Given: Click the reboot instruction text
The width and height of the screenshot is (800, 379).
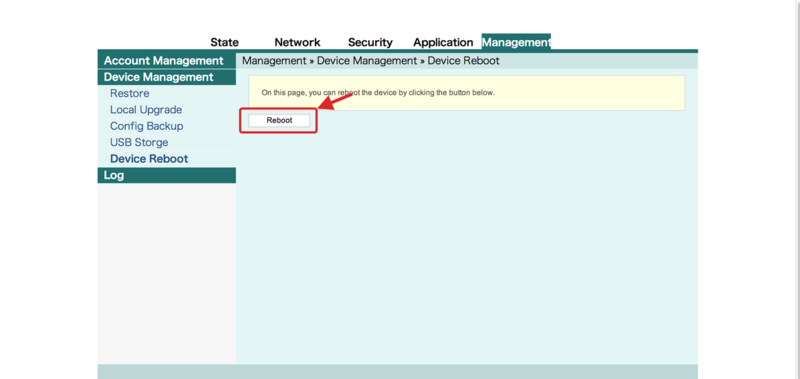Looking at the screenshot, I should tap(378, 93).
